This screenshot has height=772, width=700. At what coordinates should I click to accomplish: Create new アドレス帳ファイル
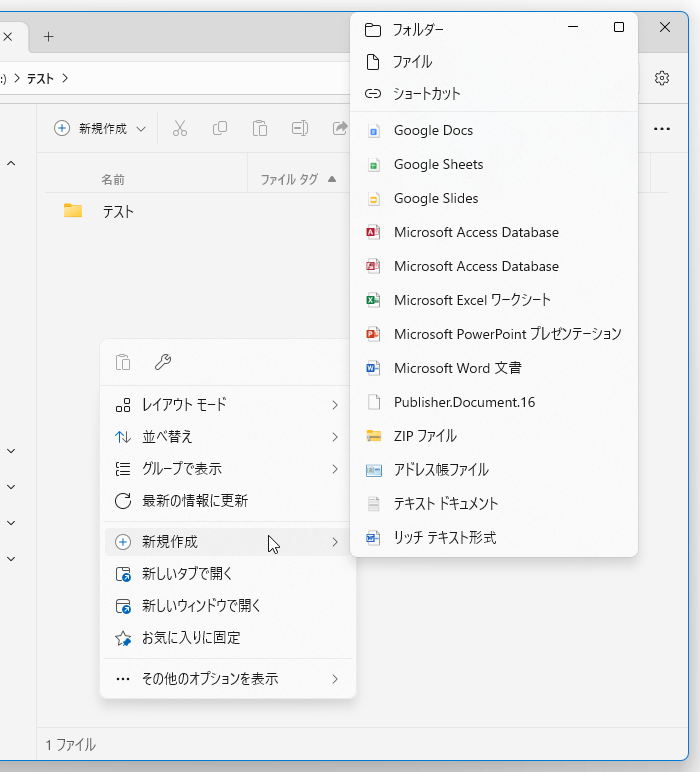[494, 470]
